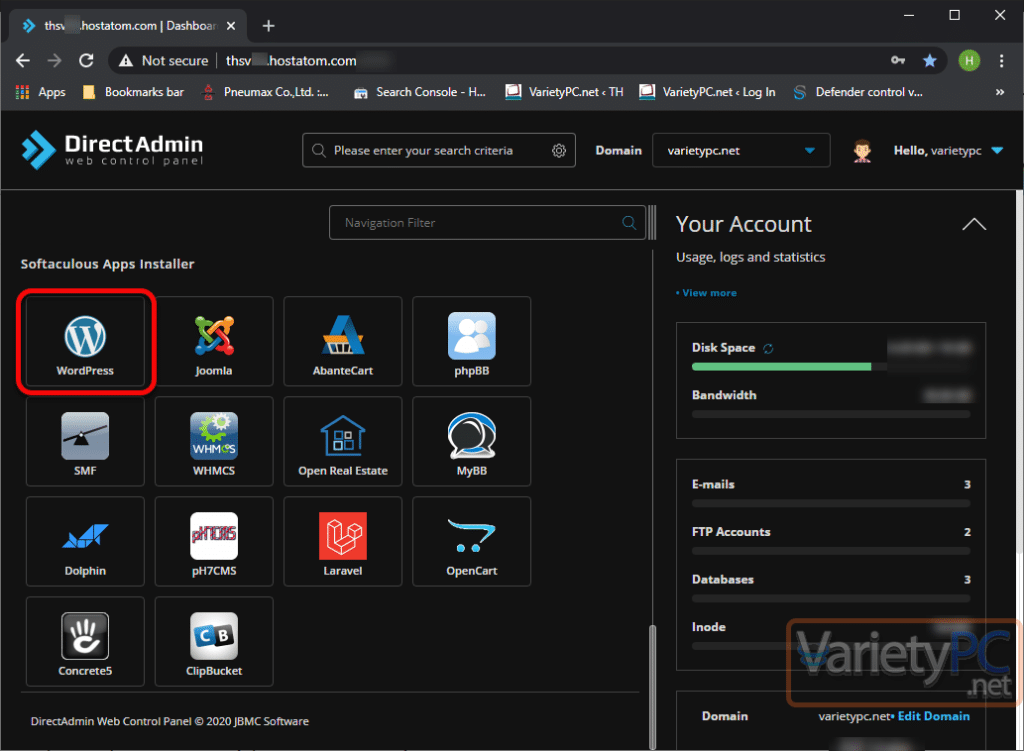Focus the Navigation Filter field

click(487, 223)
